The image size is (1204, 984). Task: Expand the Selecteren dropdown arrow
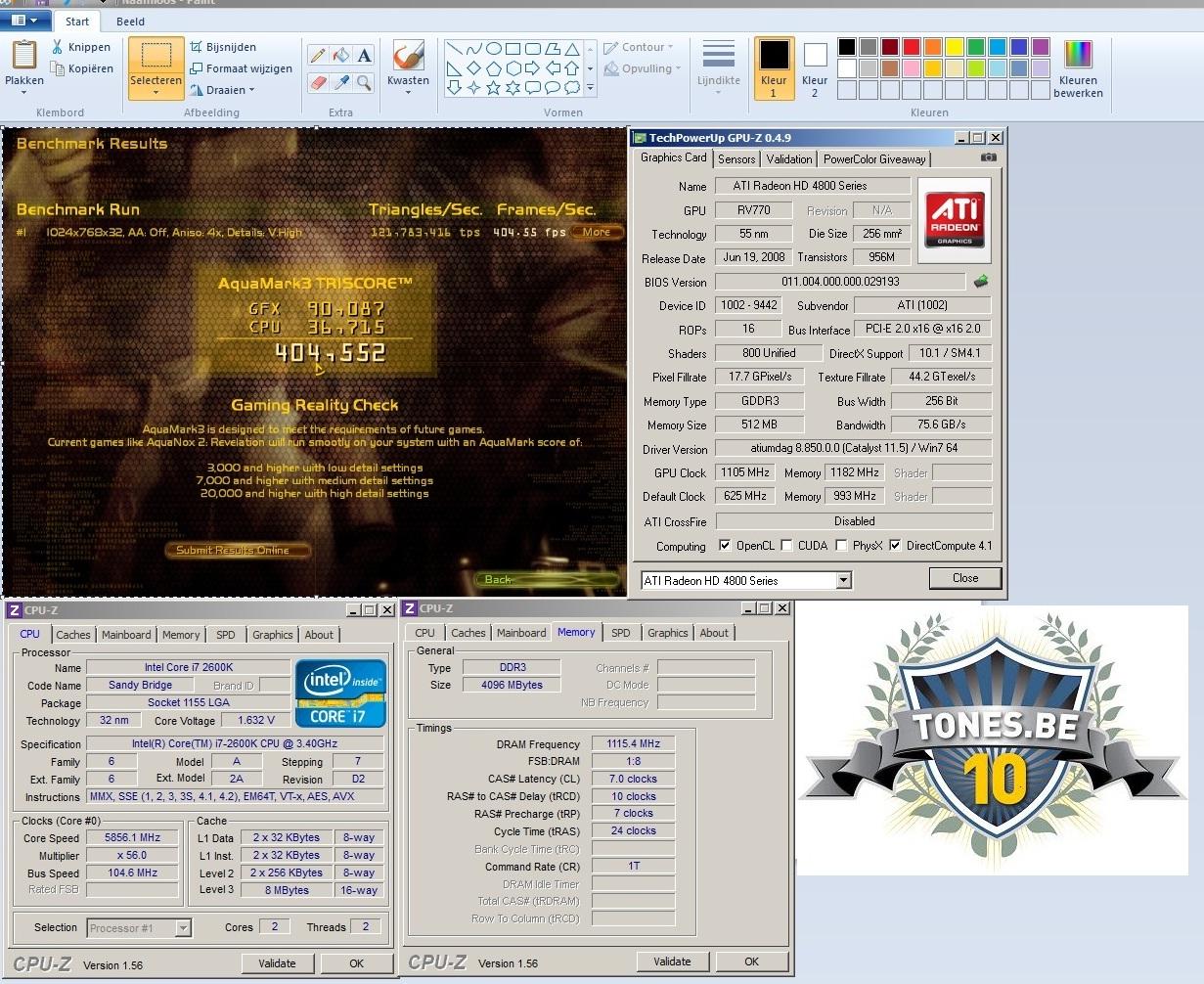point(156,93)
